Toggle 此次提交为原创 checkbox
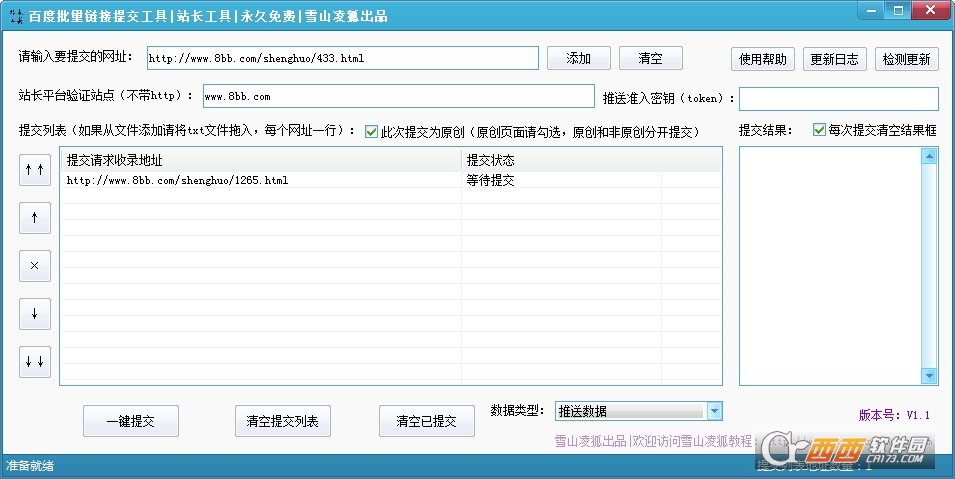955x479 pixels. coord(371,132)
